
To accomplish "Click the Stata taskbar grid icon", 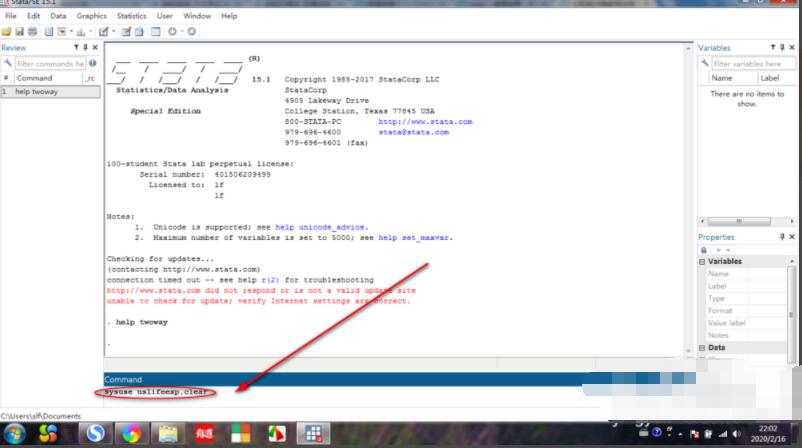I will pos(313,434).
